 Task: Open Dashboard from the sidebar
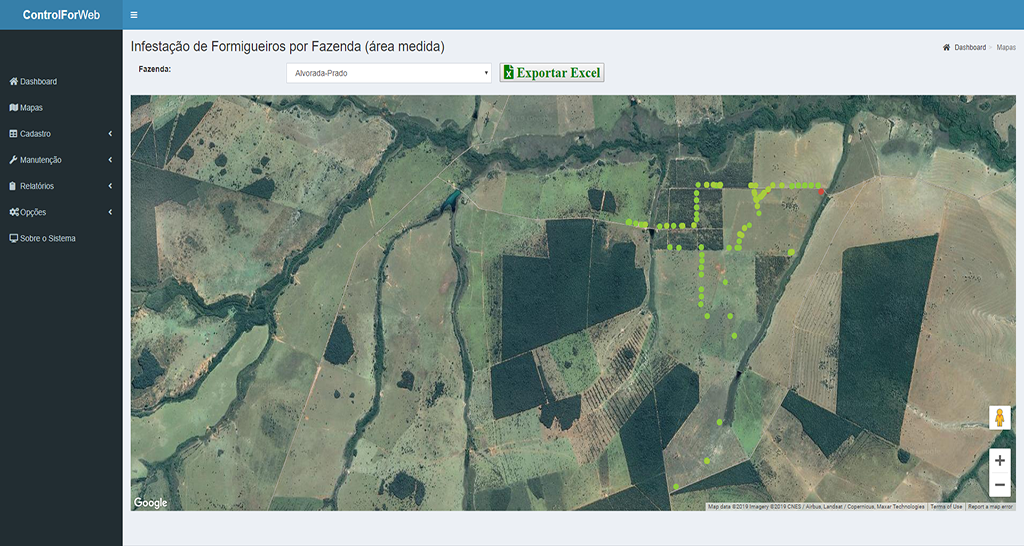coord(38,82)
